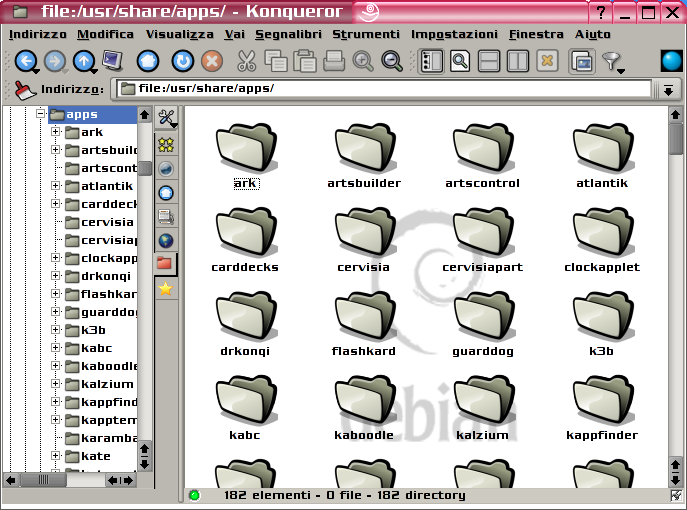687x510 pixels.
Task: Select the kalzium tree item label
Action: (107, 384)
